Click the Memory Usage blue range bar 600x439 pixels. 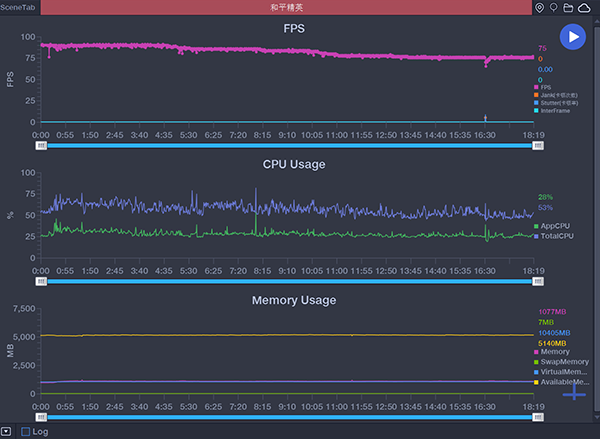[290, 417]
